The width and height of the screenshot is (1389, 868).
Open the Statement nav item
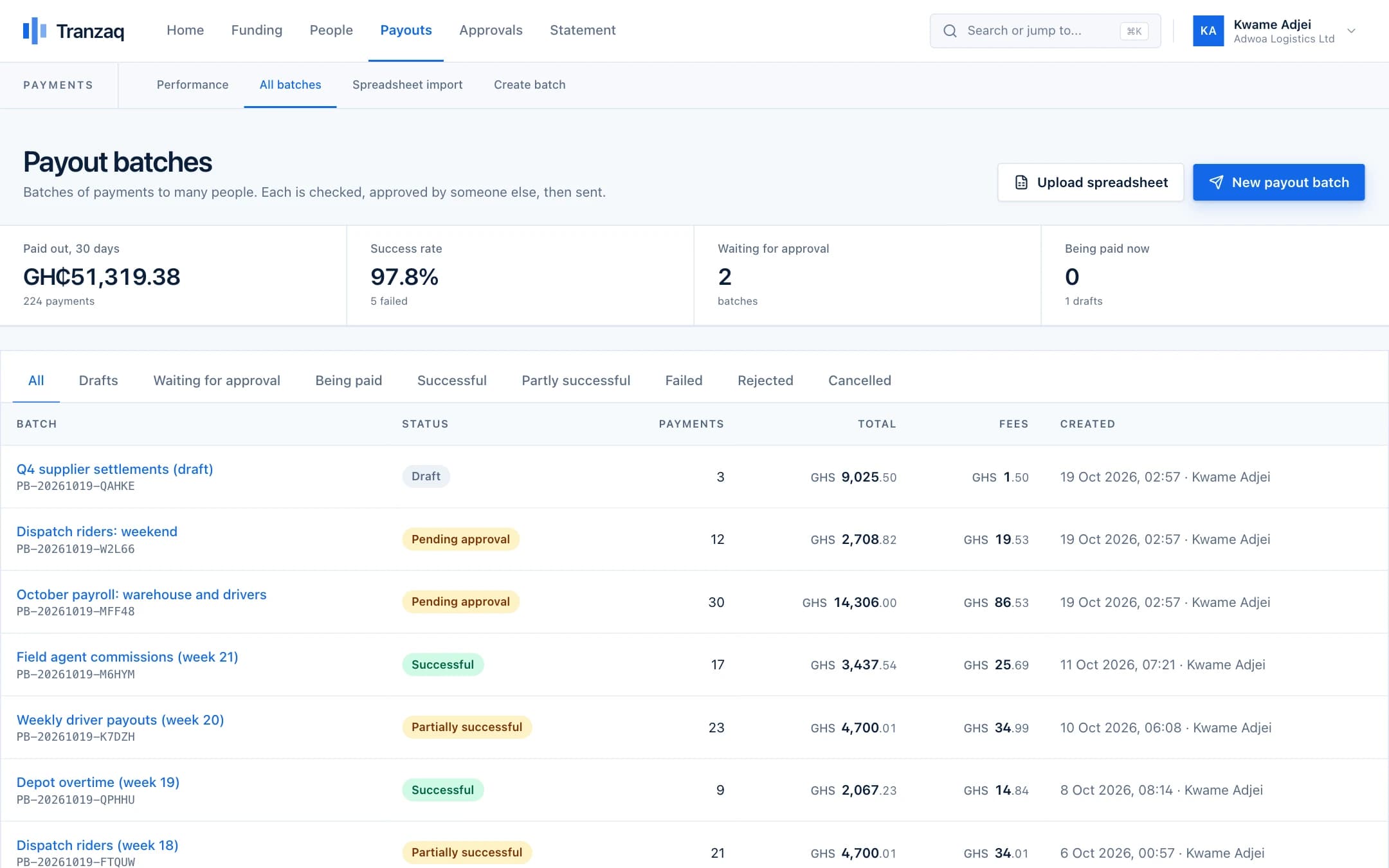(583, 30)
